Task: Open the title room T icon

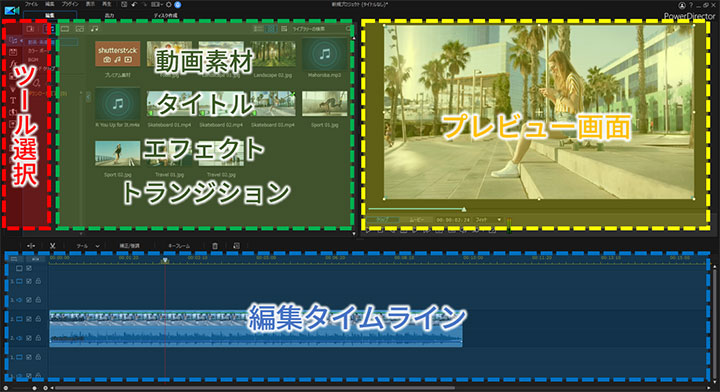Action: click(13, 100)
